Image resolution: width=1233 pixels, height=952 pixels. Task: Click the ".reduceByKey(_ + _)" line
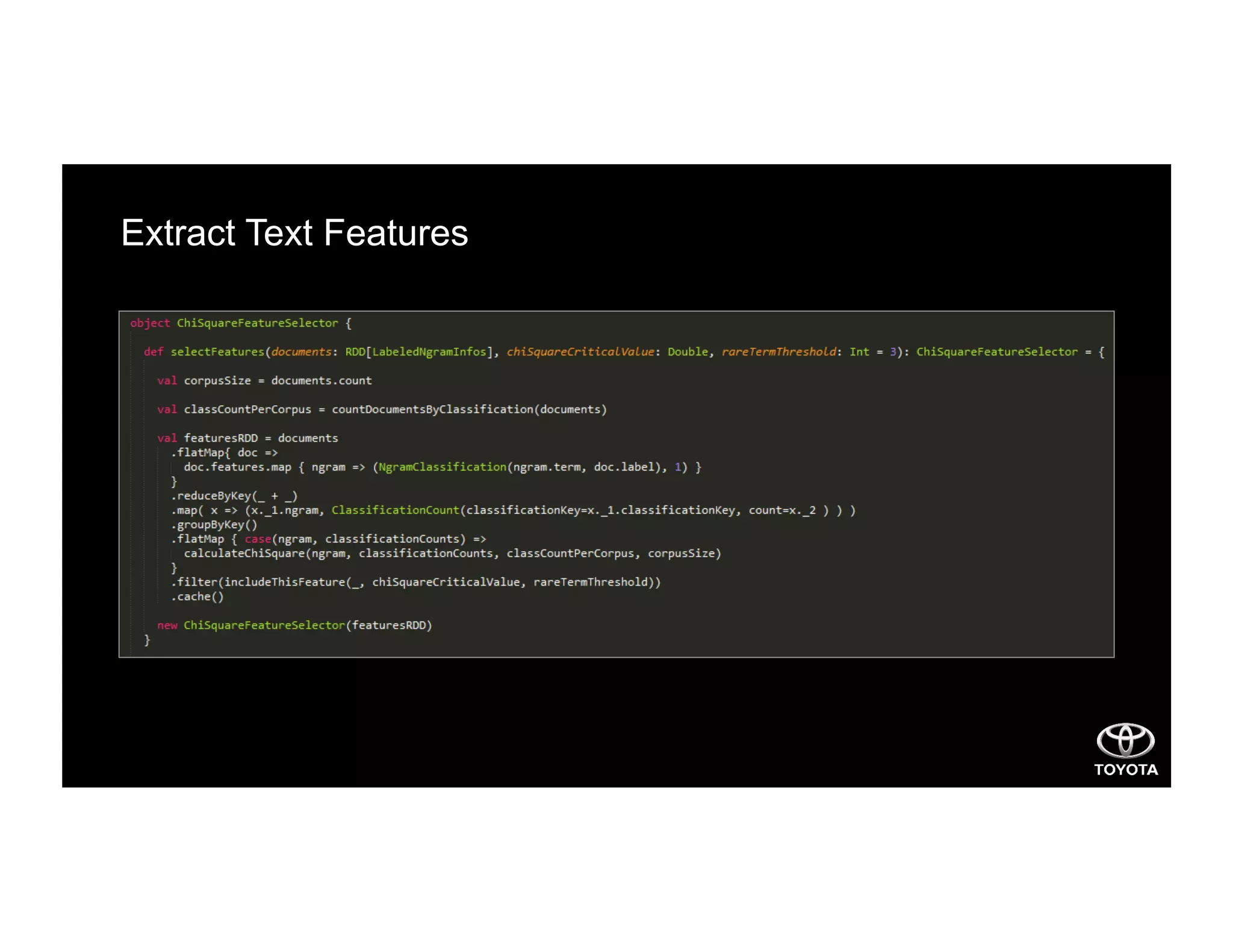(x=234, y=496)
